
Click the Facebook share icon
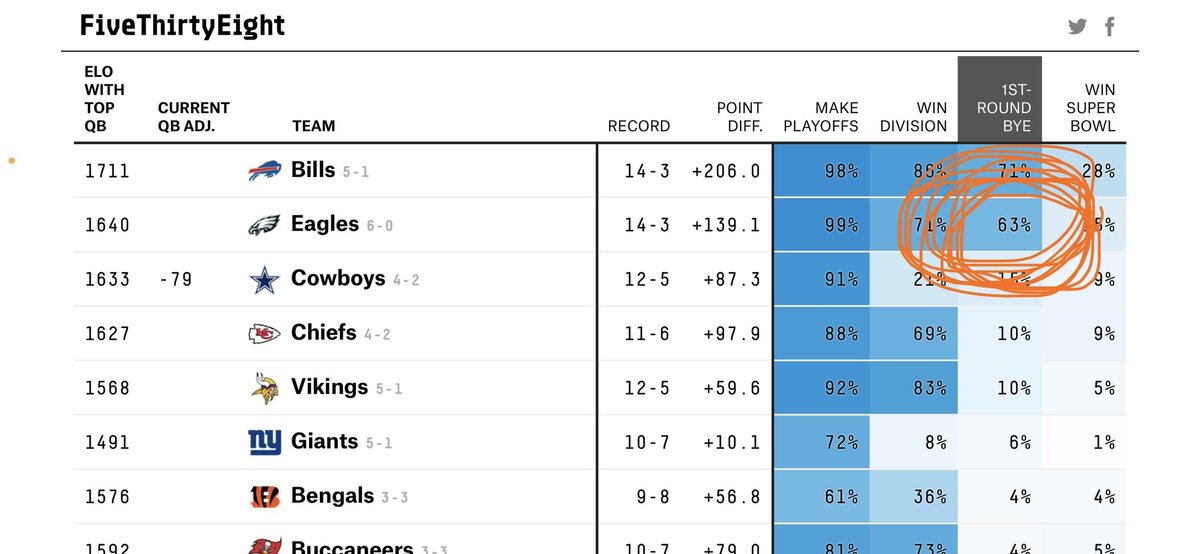coord(1110,27)
